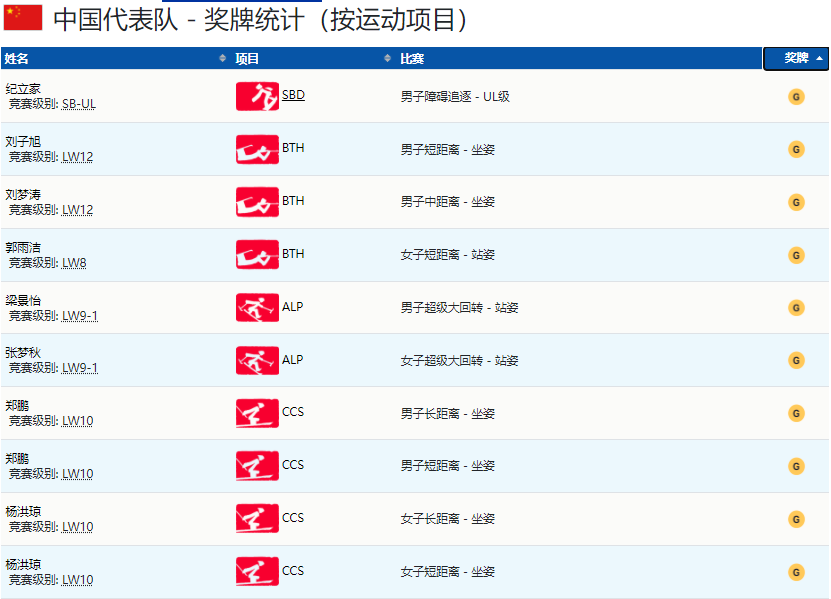Select the ALP icon in 张梦秋's row
The image size is (831, 599).
[257, 360]
